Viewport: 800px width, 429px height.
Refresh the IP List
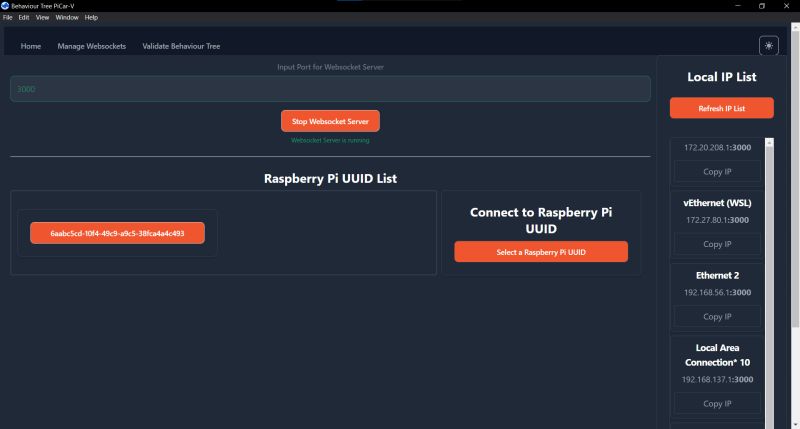721,108
